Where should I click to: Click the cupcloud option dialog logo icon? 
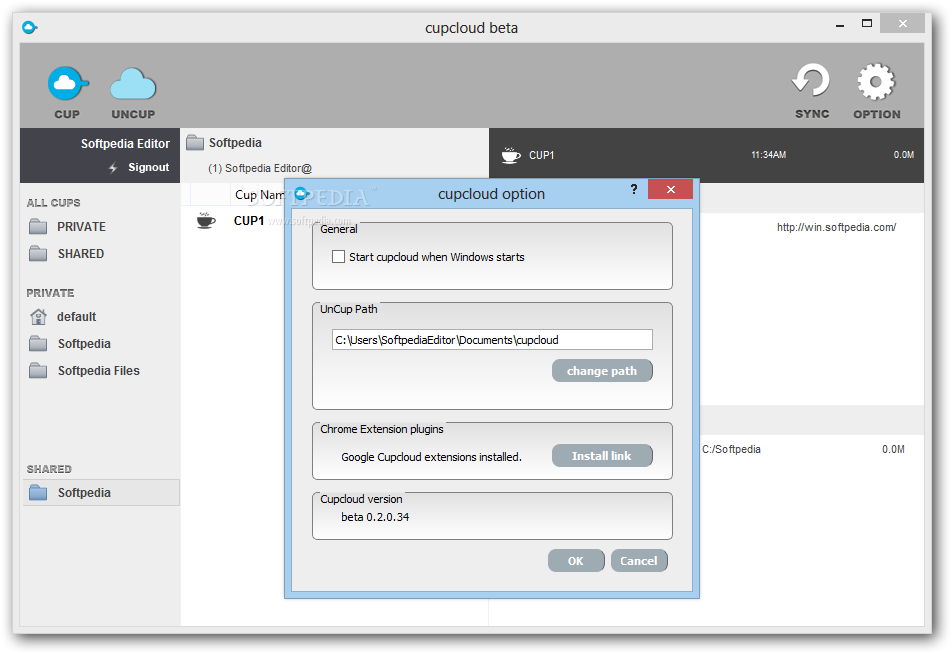pos(301,194)
